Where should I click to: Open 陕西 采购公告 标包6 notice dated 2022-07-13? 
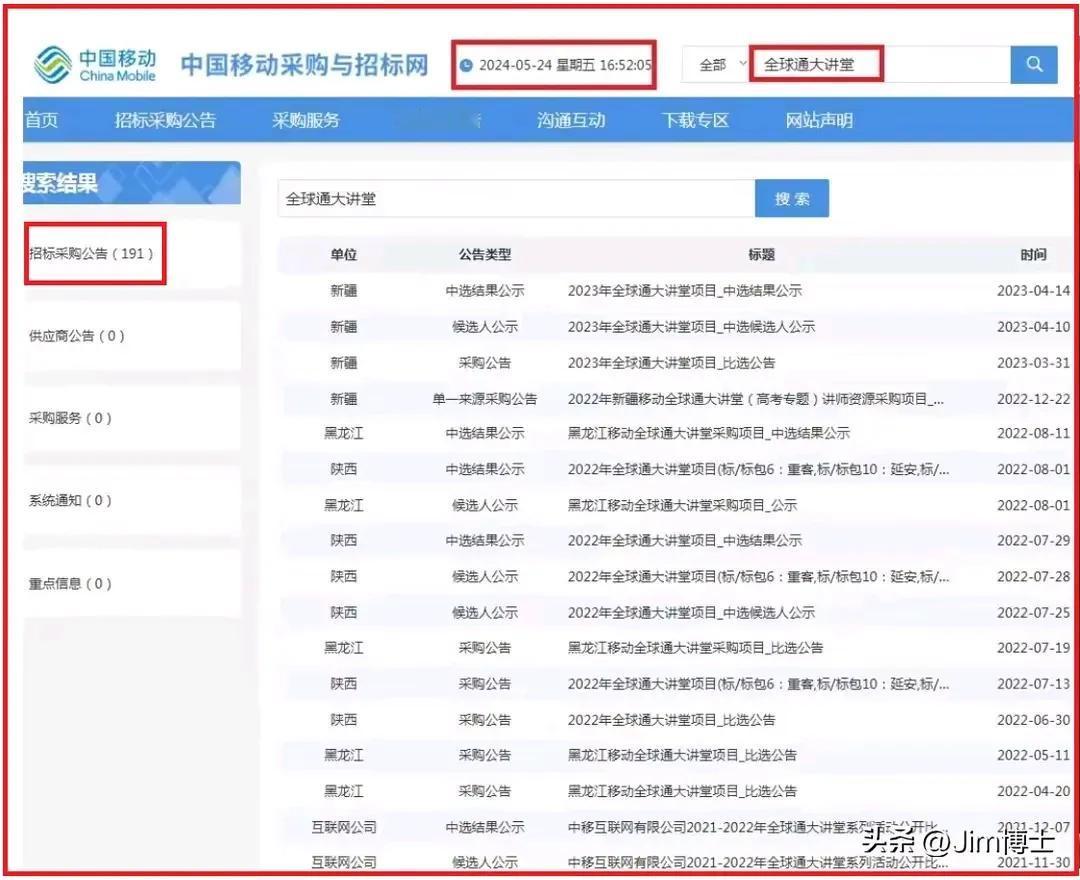(758, 684)
